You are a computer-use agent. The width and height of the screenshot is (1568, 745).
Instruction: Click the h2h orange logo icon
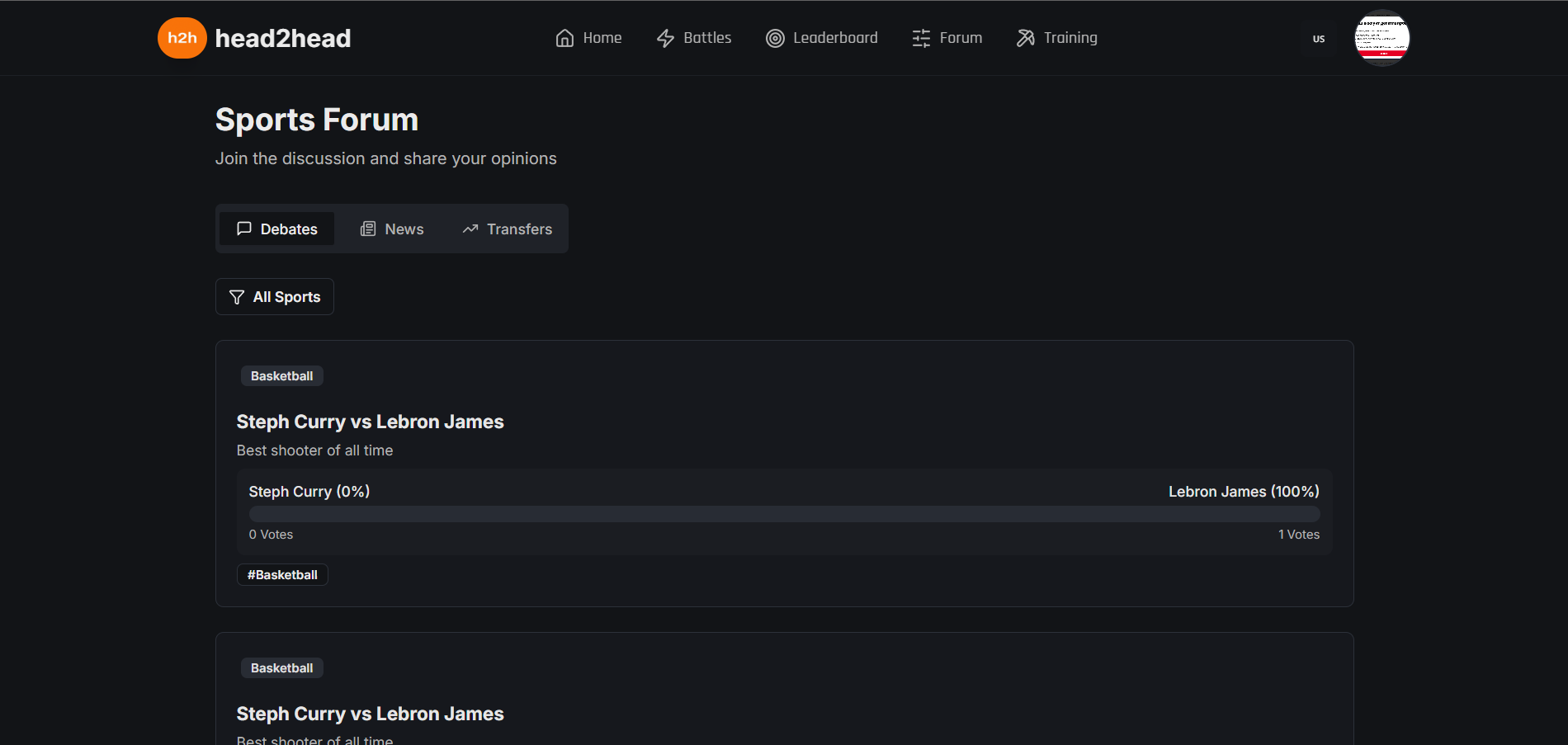click(x=182, y=38)
